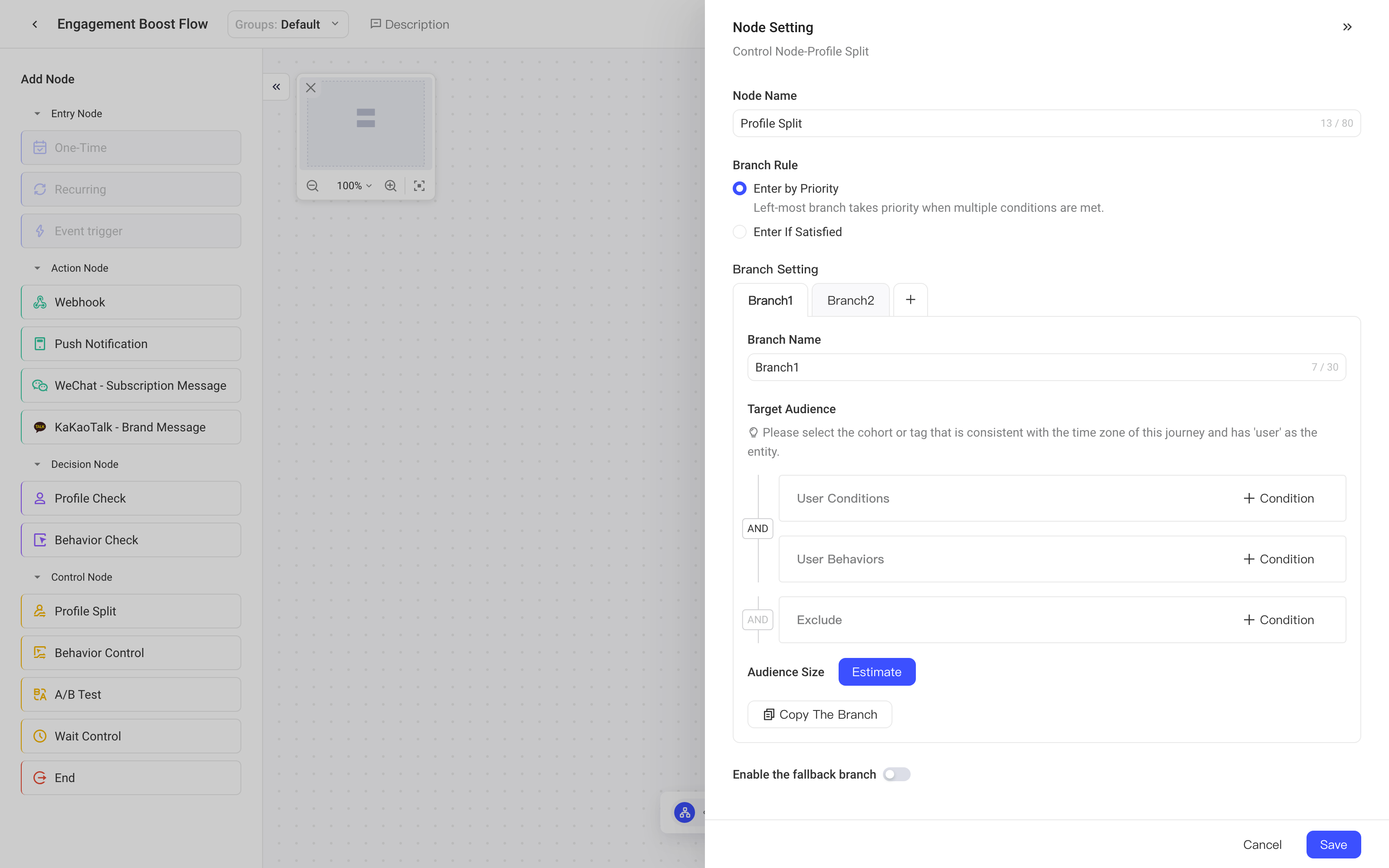Select the Webhook action node
1389x868 pixels.
tap(131, 302)
